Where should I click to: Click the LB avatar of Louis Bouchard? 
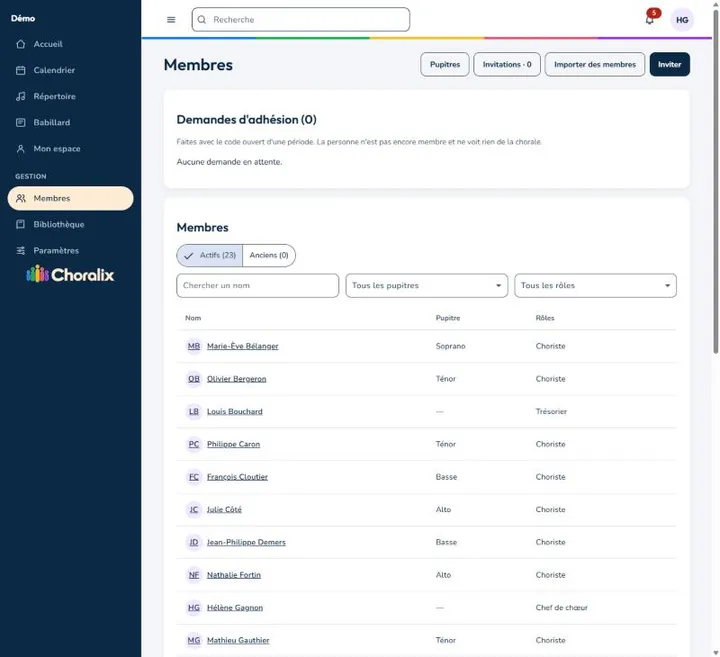(x=194, y=411)
